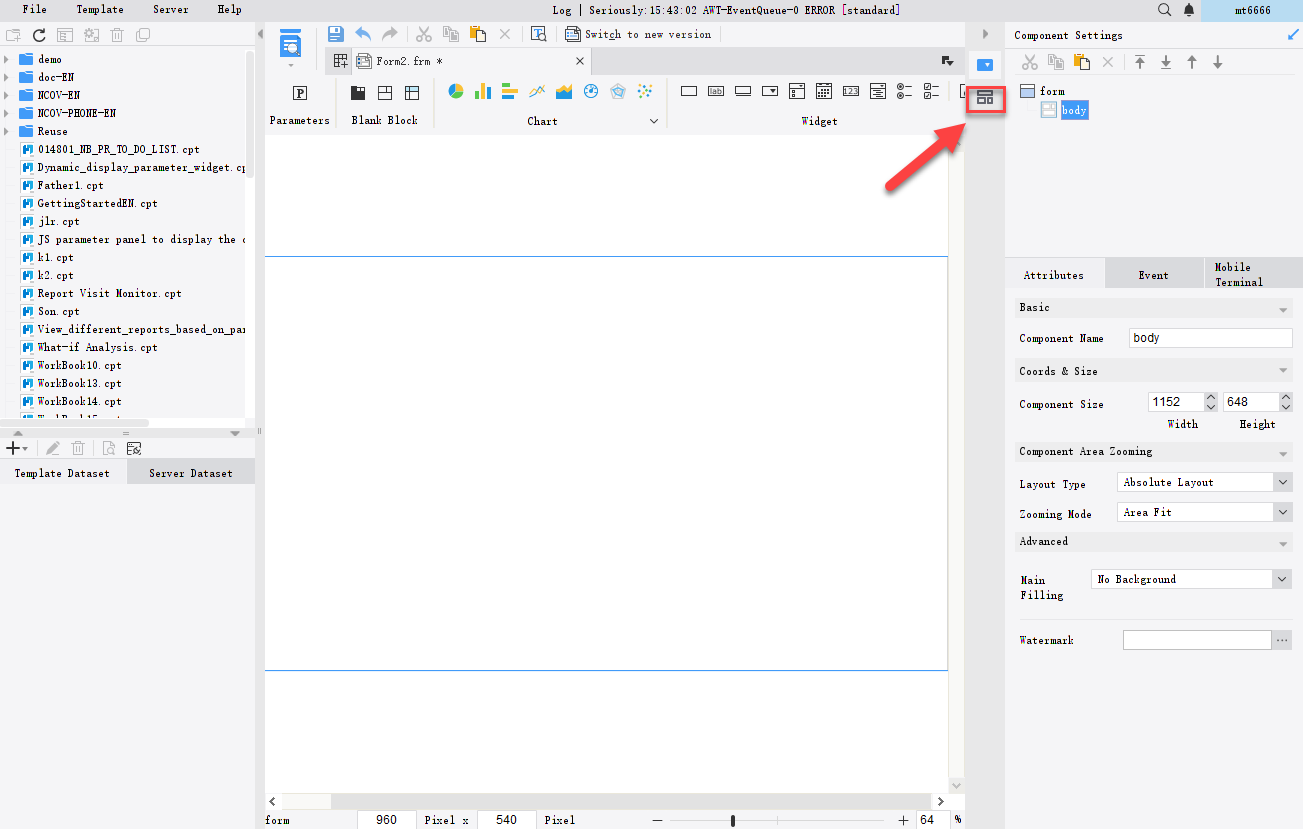Close the Form2.frm tab
This screenshot has width=1303, height=829.
pos(580,61)
